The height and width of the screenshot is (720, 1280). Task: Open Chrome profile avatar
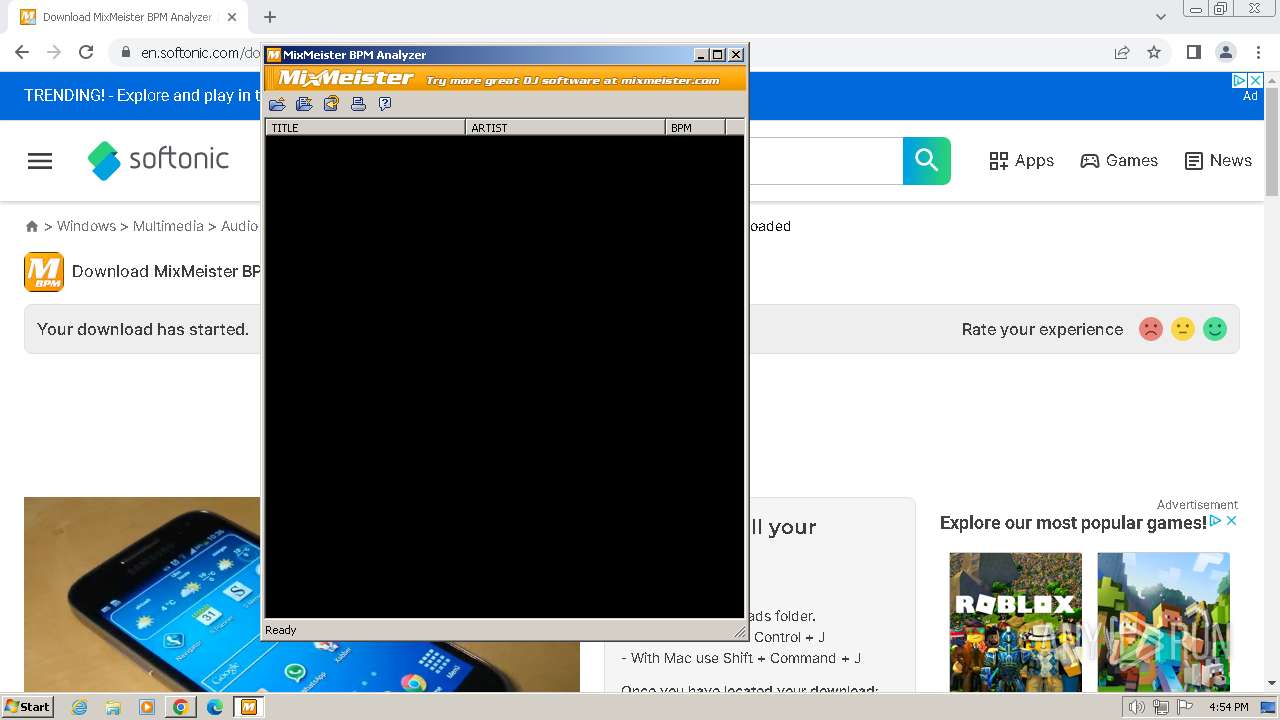pos(1226,52)
